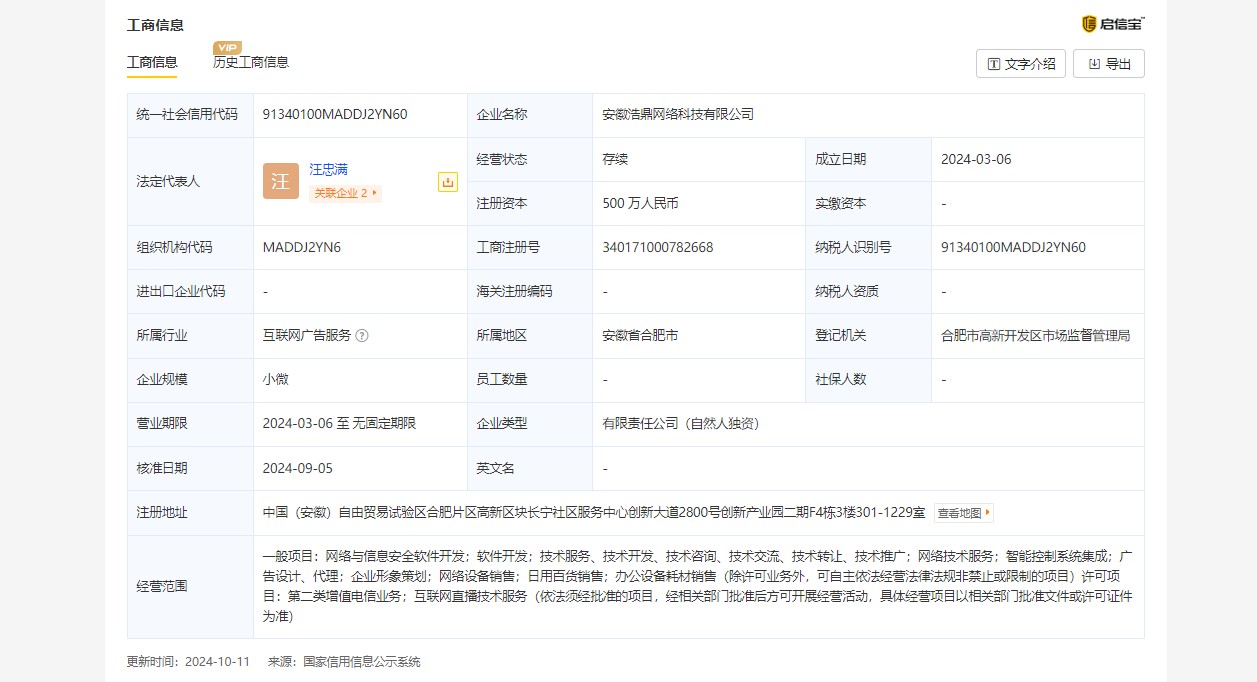The image size is (1257, 682).
Task: Click 合肥市高新开发区市场监督管理局 registrar value
Action: pyautogui.click(x=1036, y=336)
